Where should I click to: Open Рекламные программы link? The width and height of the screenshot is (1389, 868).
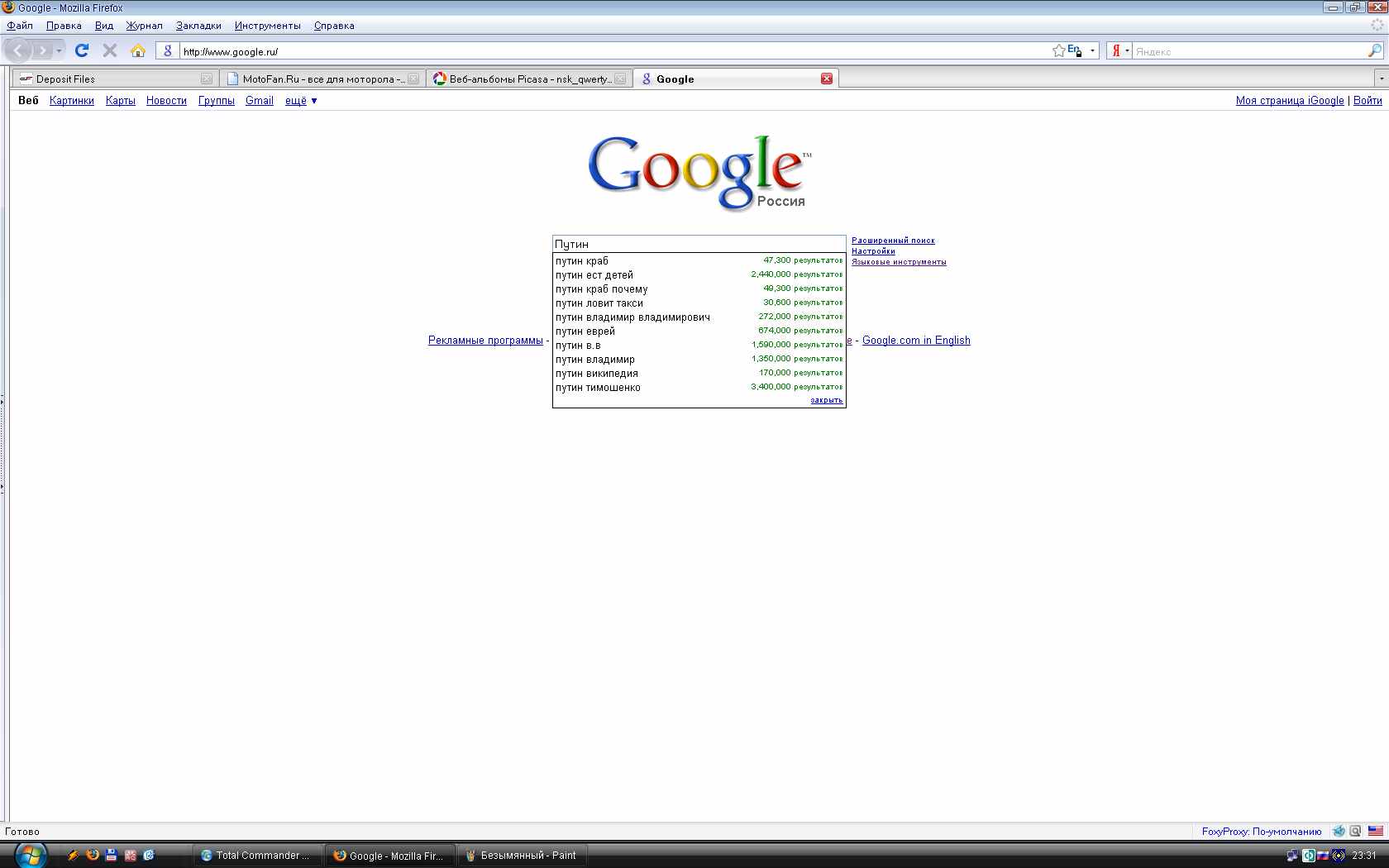[485, 341]
